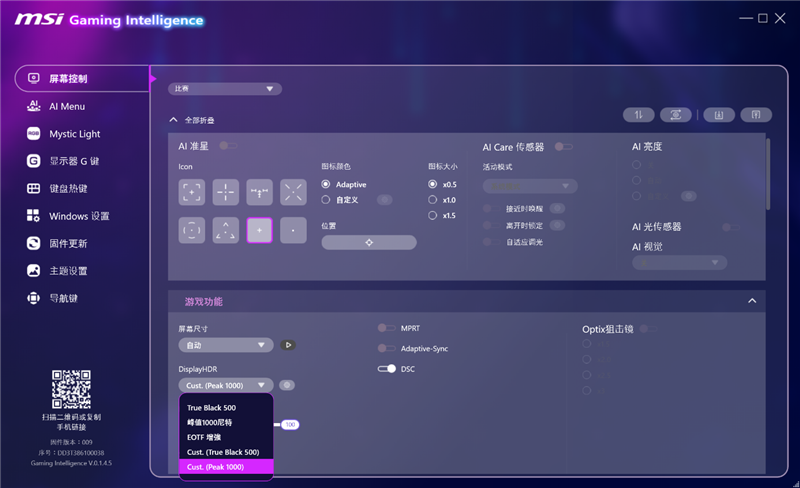Click the 位置 crosshair position button

pos(369,242)
